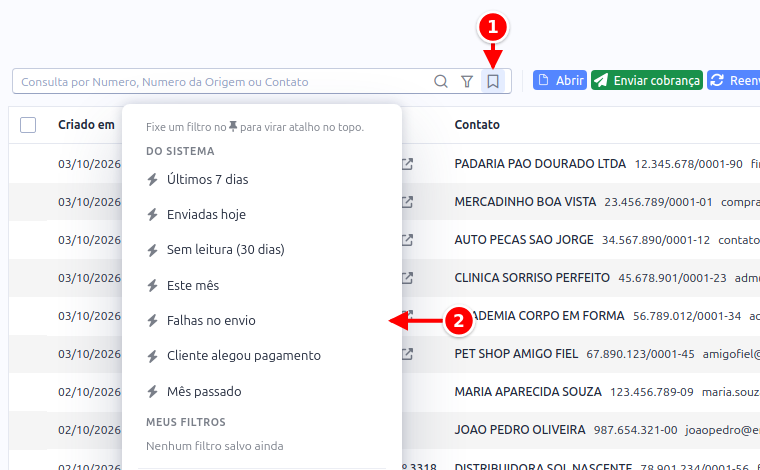This screenshot has height=470, width=760.
Task: Open external link icon in CLINICA SORRISO PERFEITO row
Action: click(407, 278)
